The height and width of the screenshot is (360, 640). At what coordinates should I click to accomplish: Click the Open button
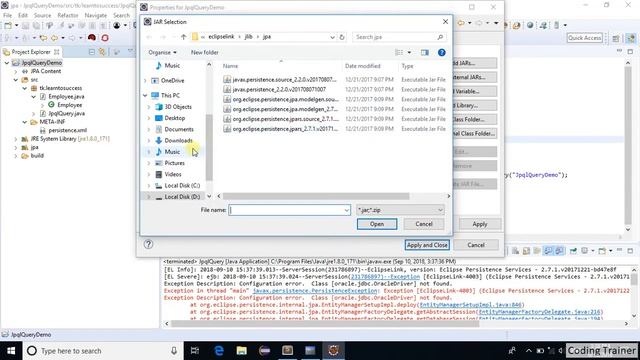[377, 224]
